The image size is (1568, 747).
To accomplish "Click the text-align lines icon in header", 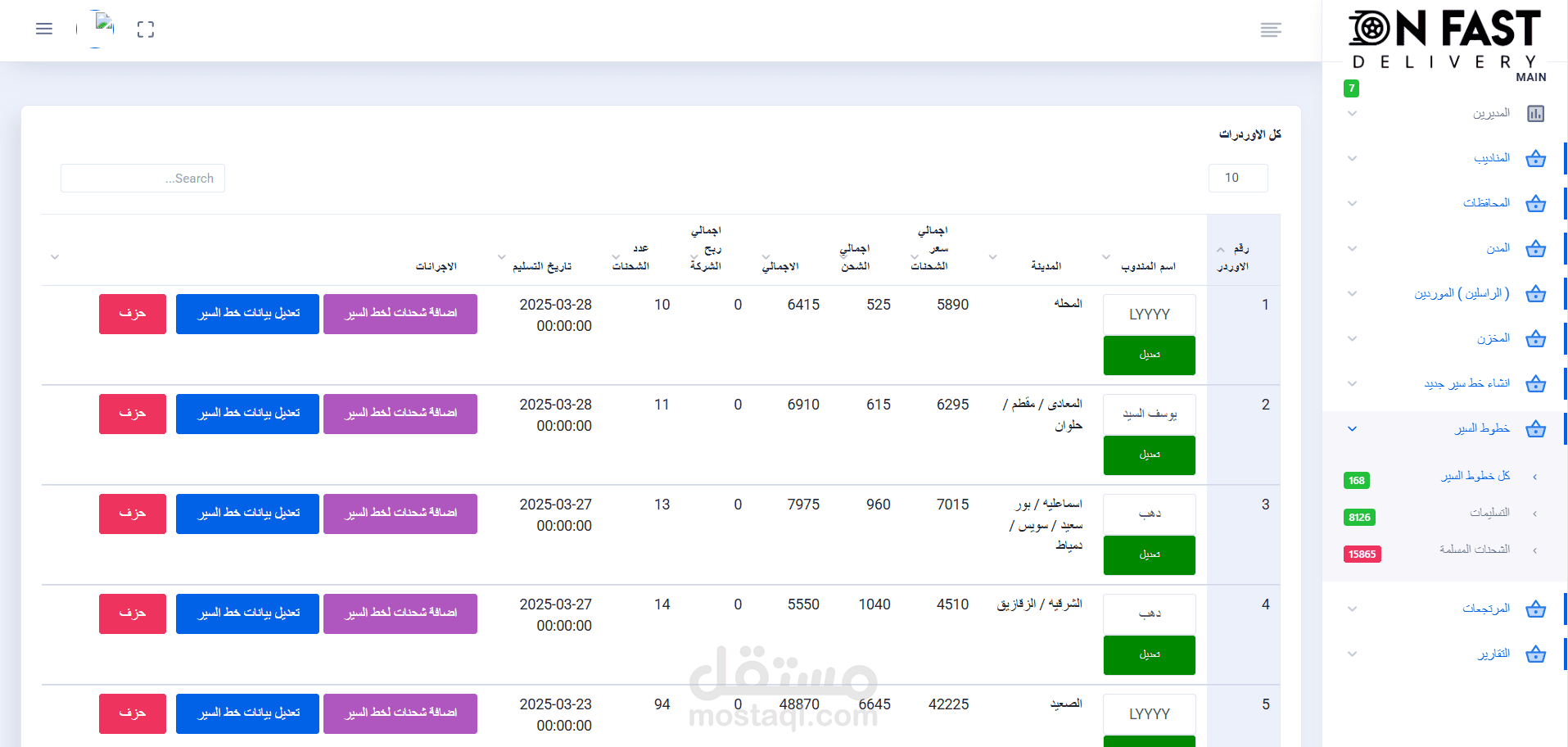I will (1271, 30).
